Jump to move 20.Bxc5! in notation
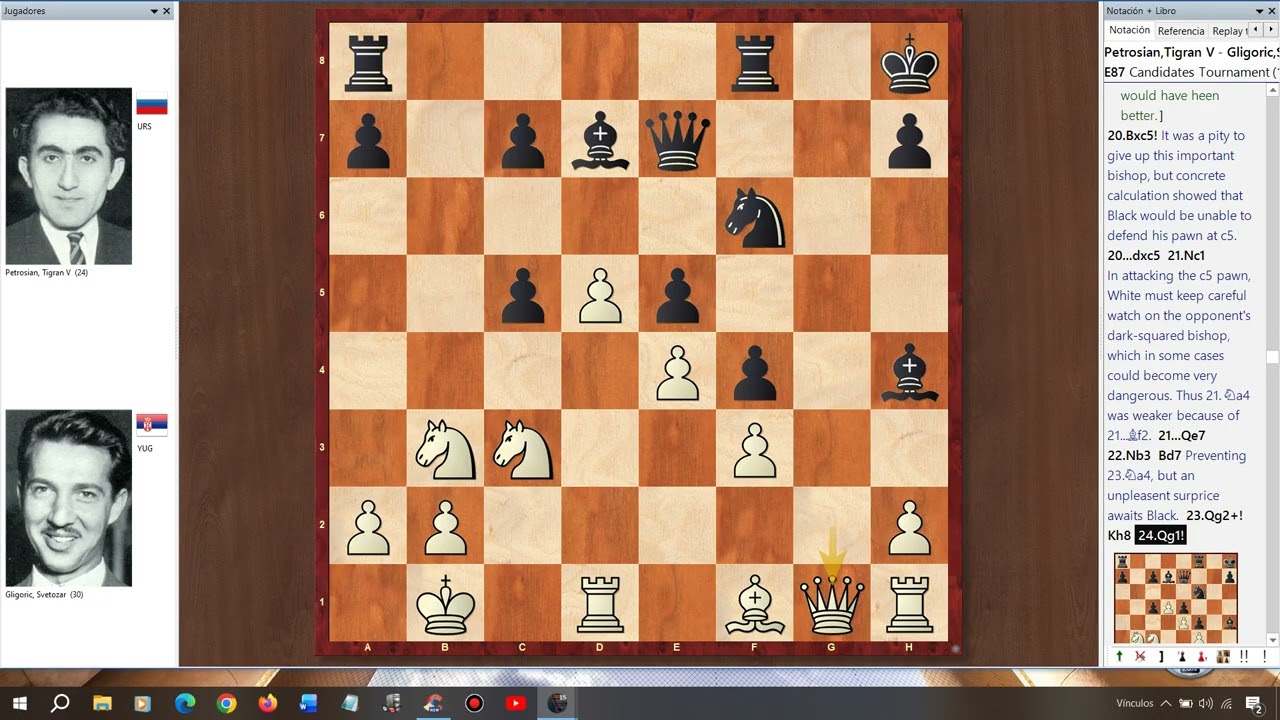This screenshot has height=720, width=1280. point(1132,135)
